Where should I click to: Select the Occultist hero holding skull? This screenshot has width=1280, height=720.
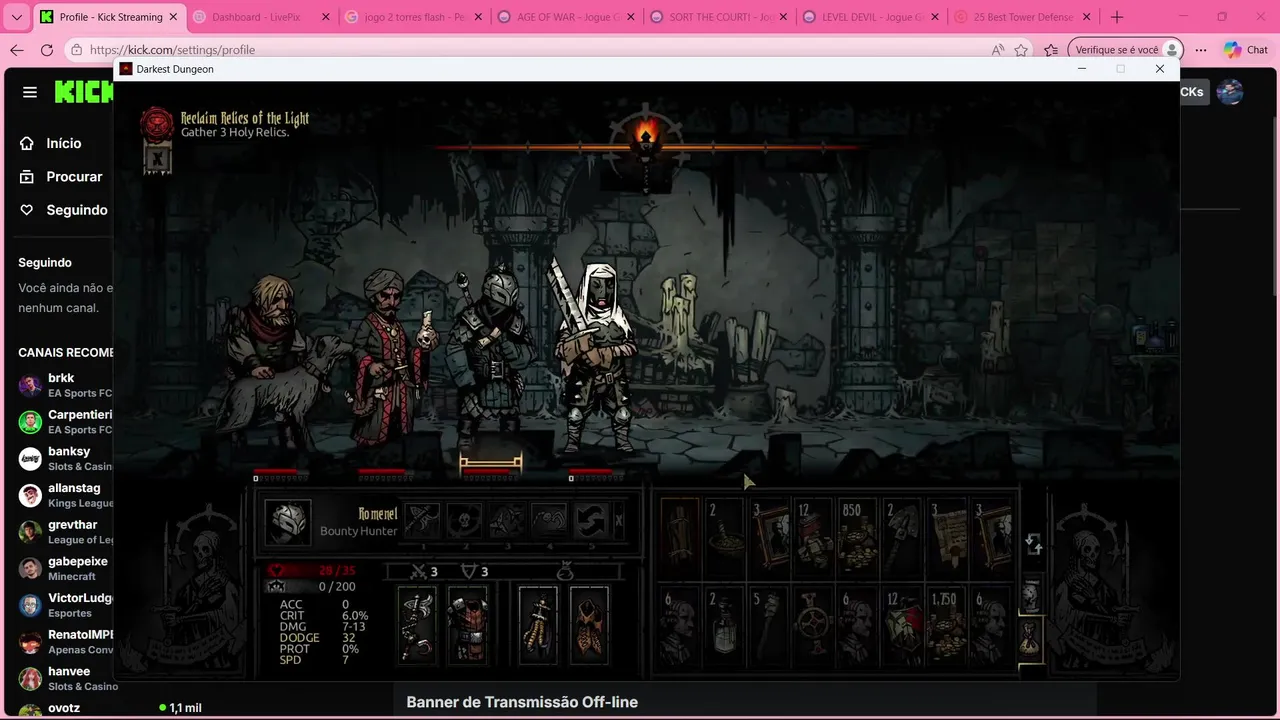[x=390, y=355]
